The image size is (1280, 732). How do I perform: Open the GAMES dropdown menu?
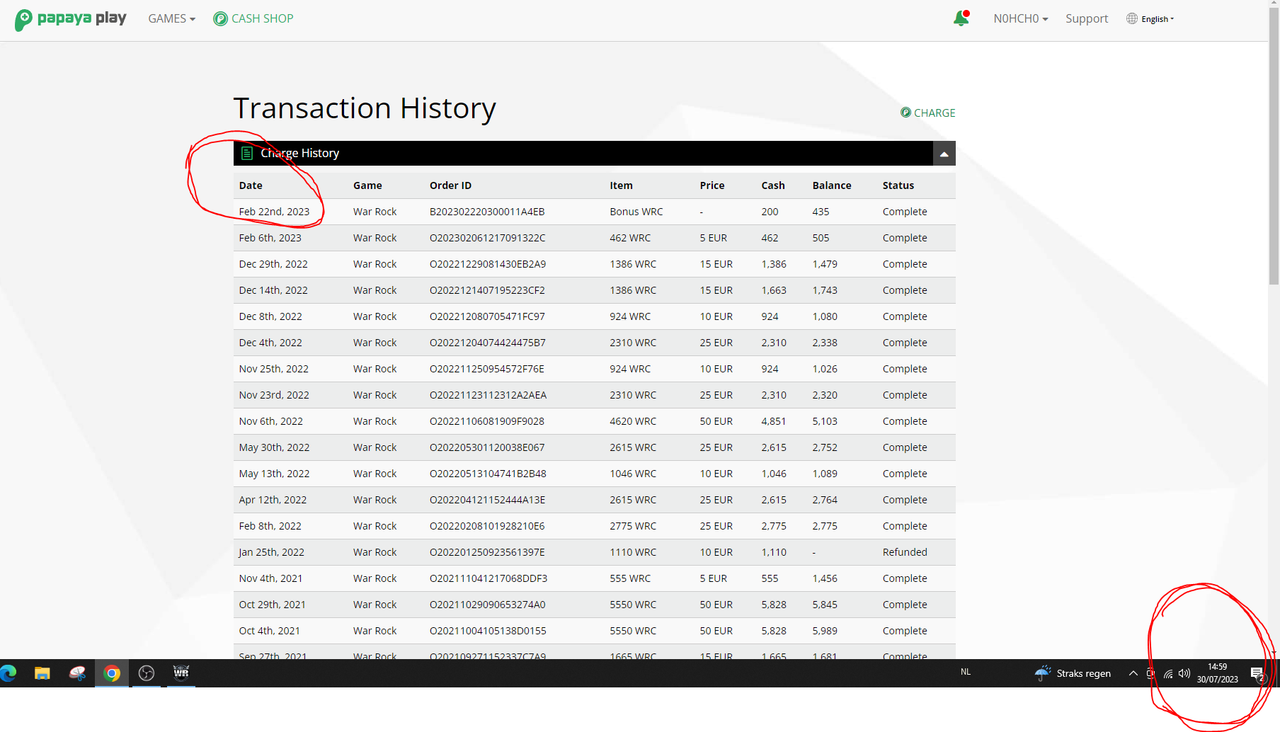(x=171, y=19)
